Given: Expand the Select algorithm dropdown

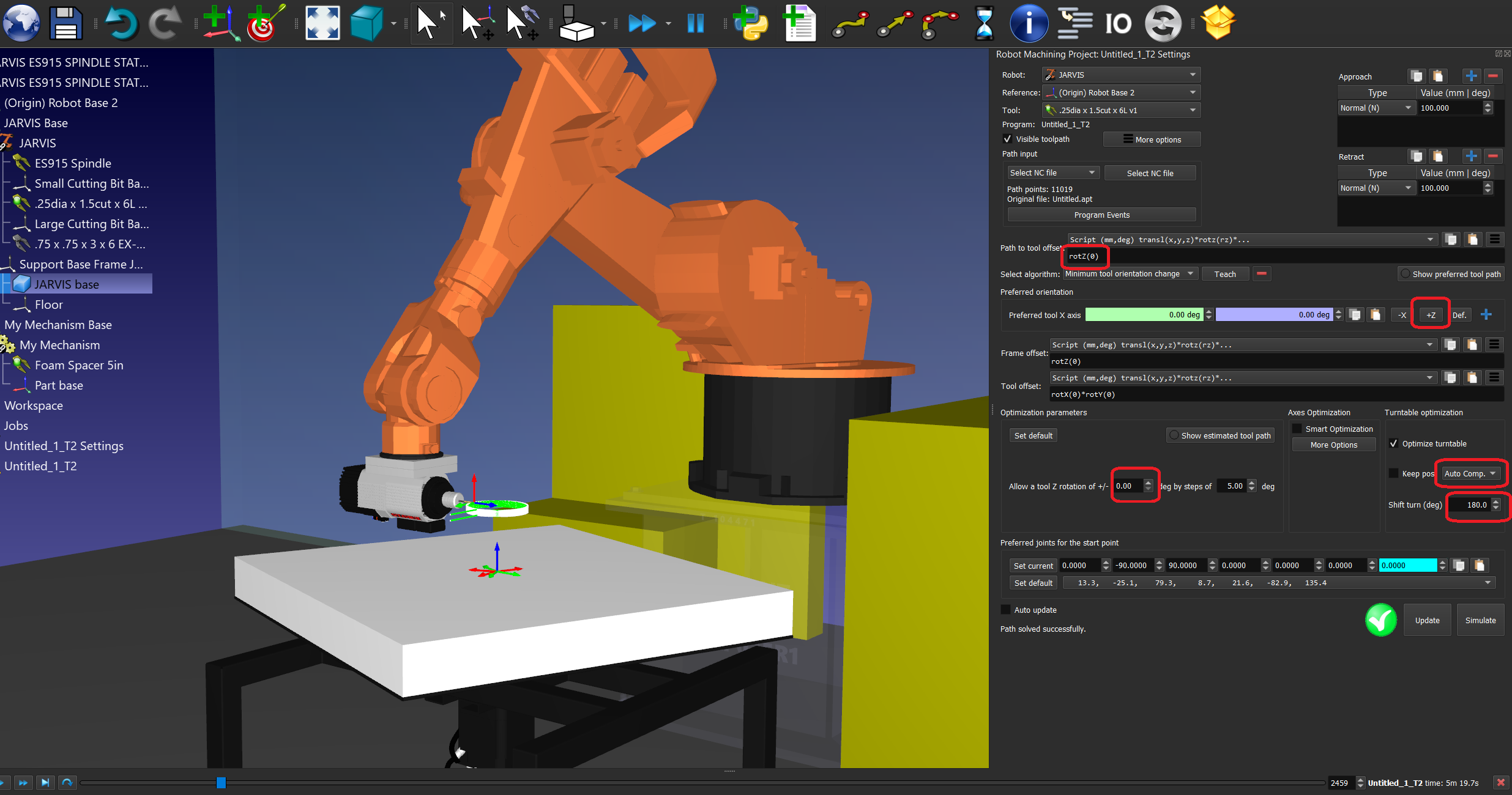Looking at the screenshot, I should 1130,274.
